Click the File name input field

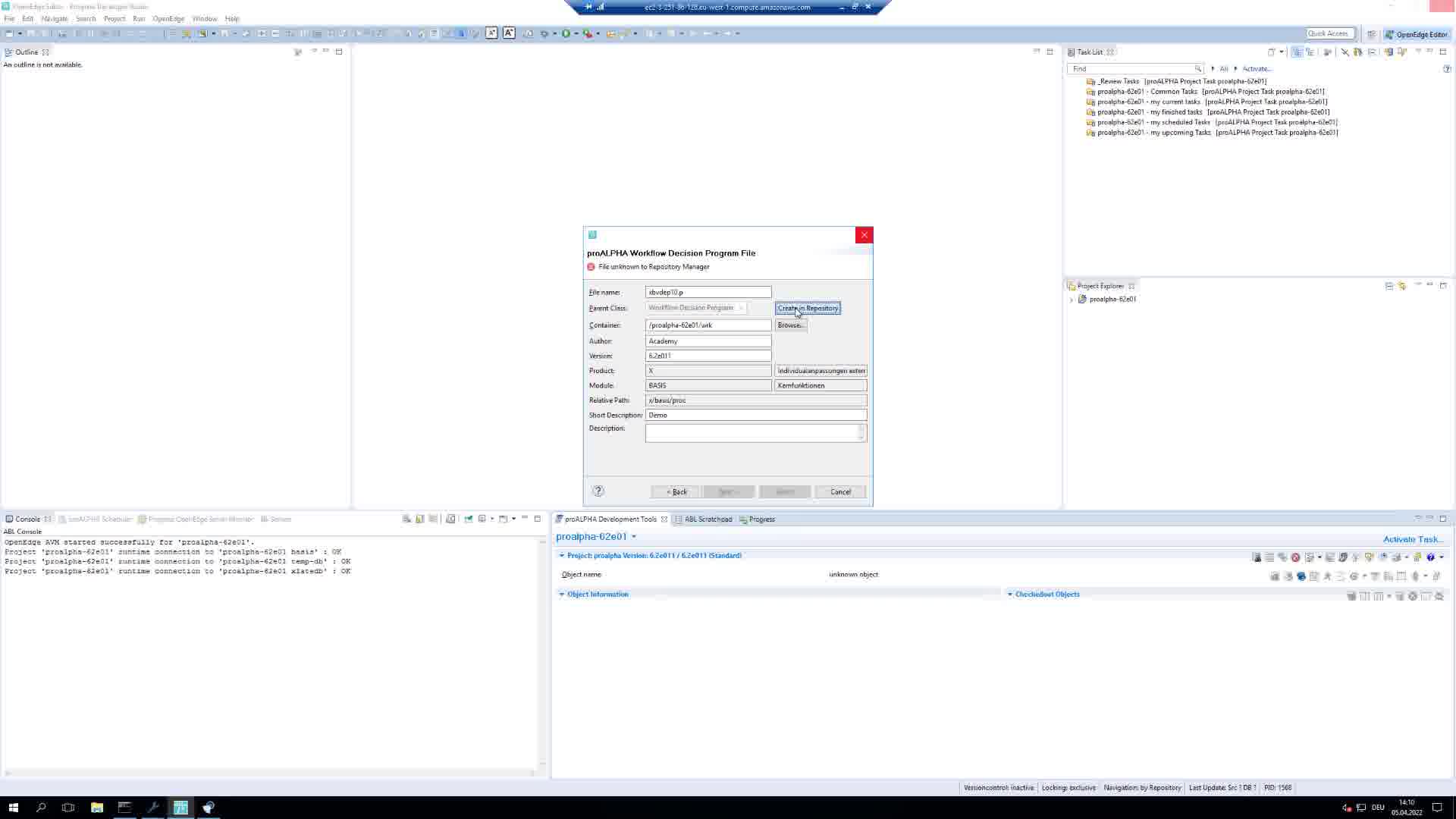point(708,292)
